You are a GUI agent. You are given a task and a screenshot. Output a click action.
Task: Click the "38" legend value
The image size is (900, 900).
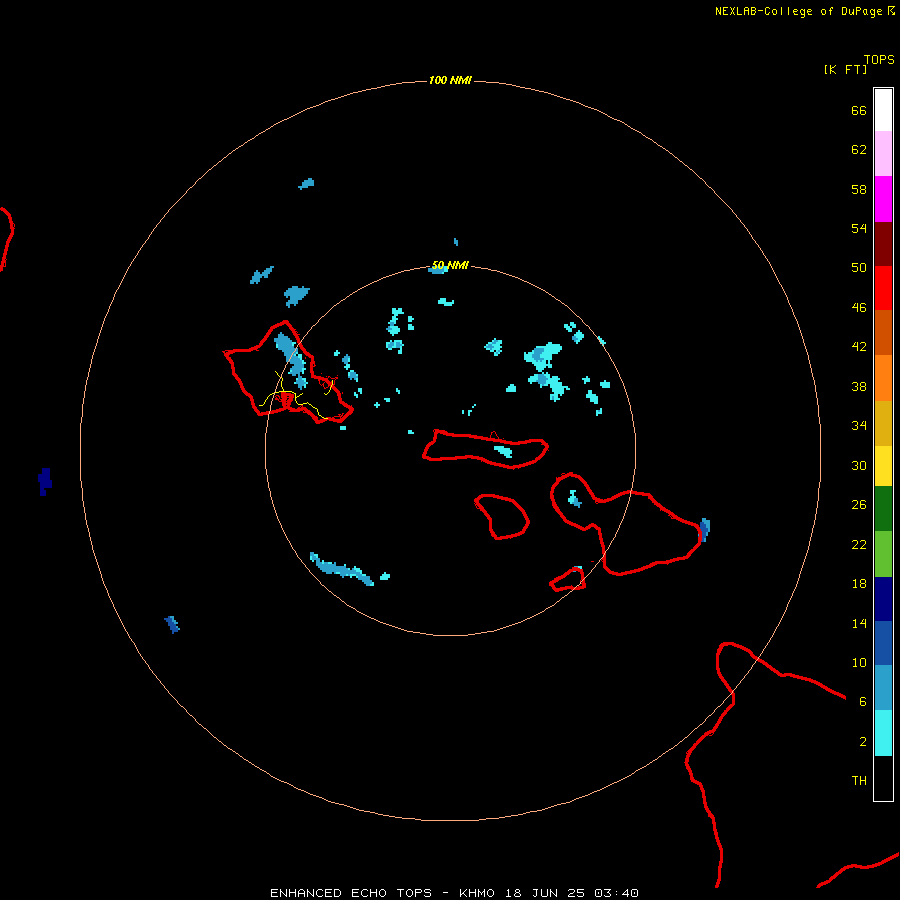point(859,387)
